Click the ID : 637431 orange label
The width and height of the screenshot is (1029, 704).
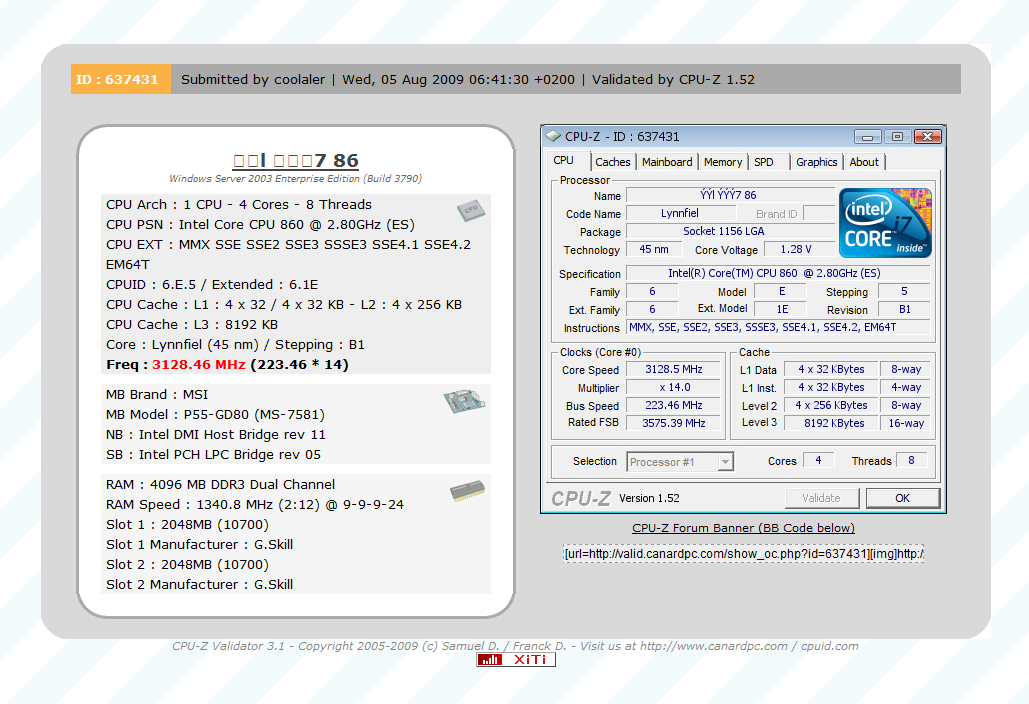[x=121, y=79]
